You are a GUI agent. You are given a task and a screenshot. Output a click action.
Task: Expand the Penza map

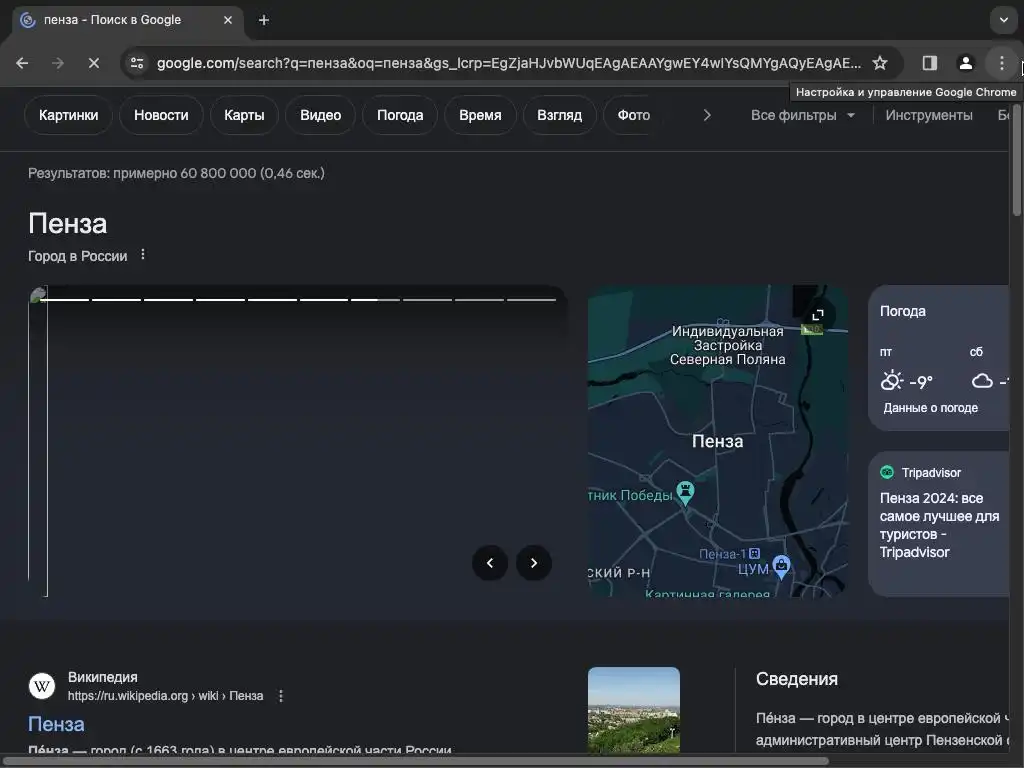click(x=818, y=315)
